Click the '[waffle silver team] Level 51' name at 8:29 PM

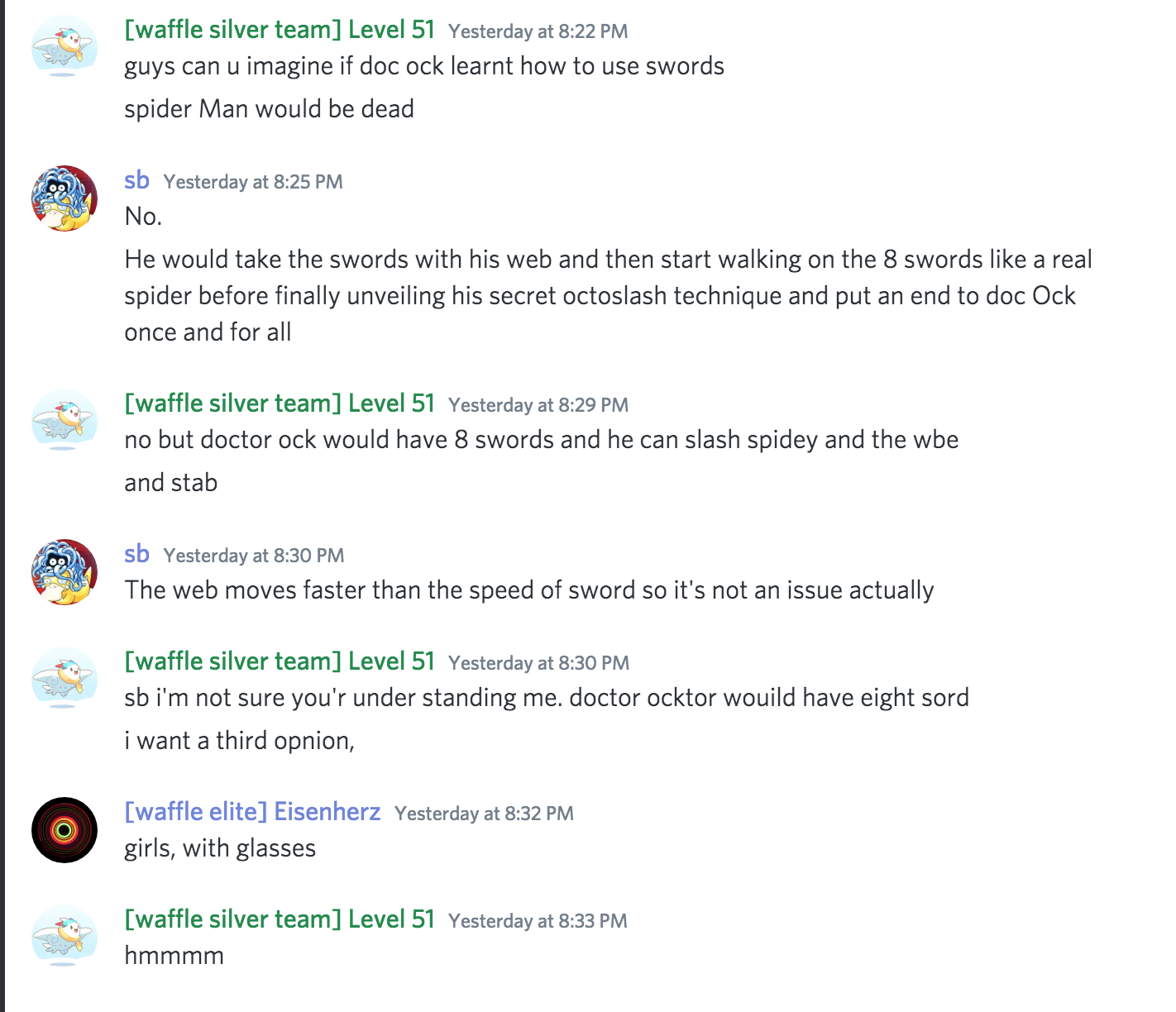tap(280, 403)
